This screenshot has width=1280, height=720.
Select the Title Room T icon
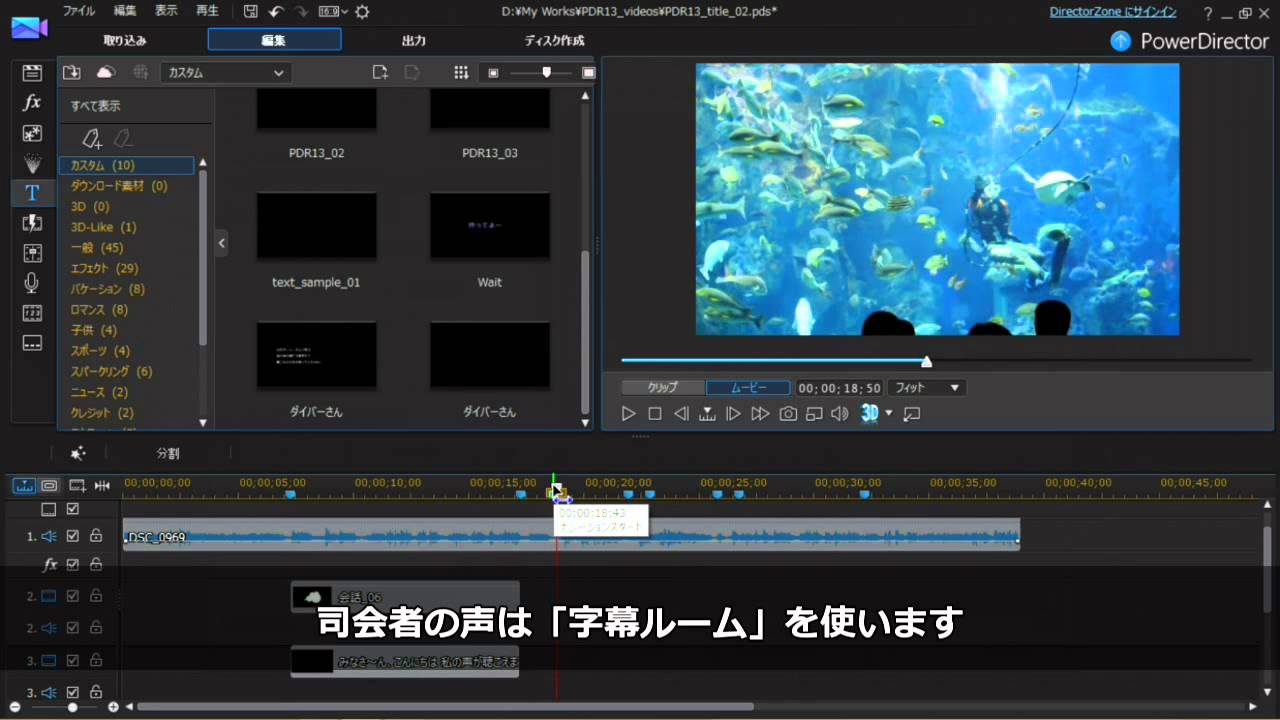[x=32, y=193]
